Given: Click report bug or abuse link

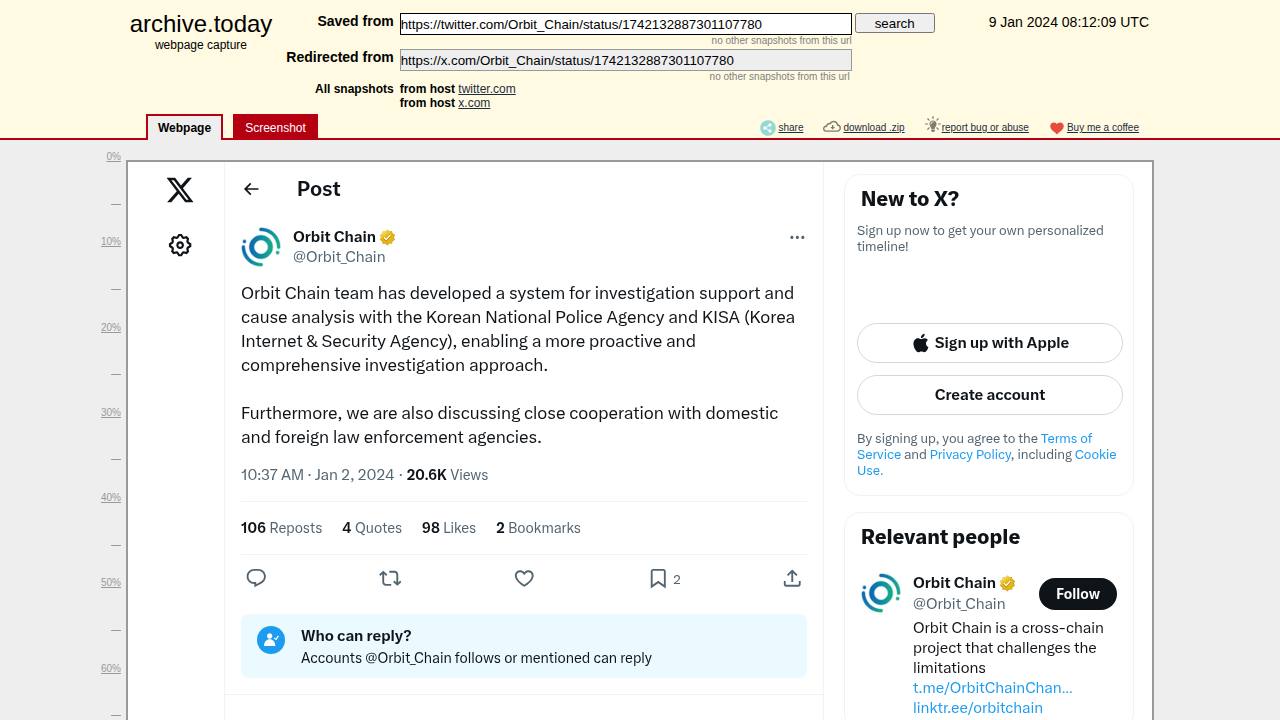Looking at the screenshot, I should pos(985,128).
